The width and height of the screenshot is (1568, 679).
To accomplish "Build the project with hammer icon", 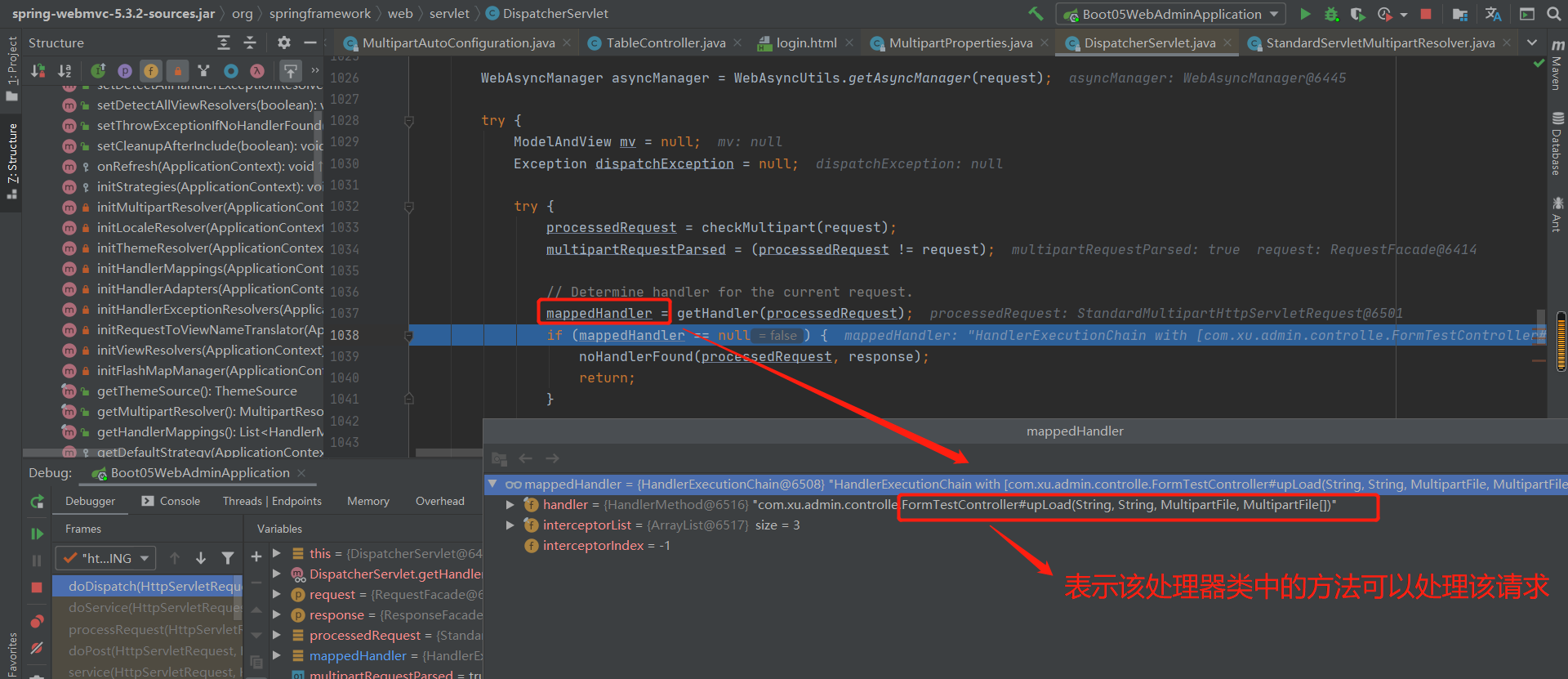I will tap(1036, 14).
